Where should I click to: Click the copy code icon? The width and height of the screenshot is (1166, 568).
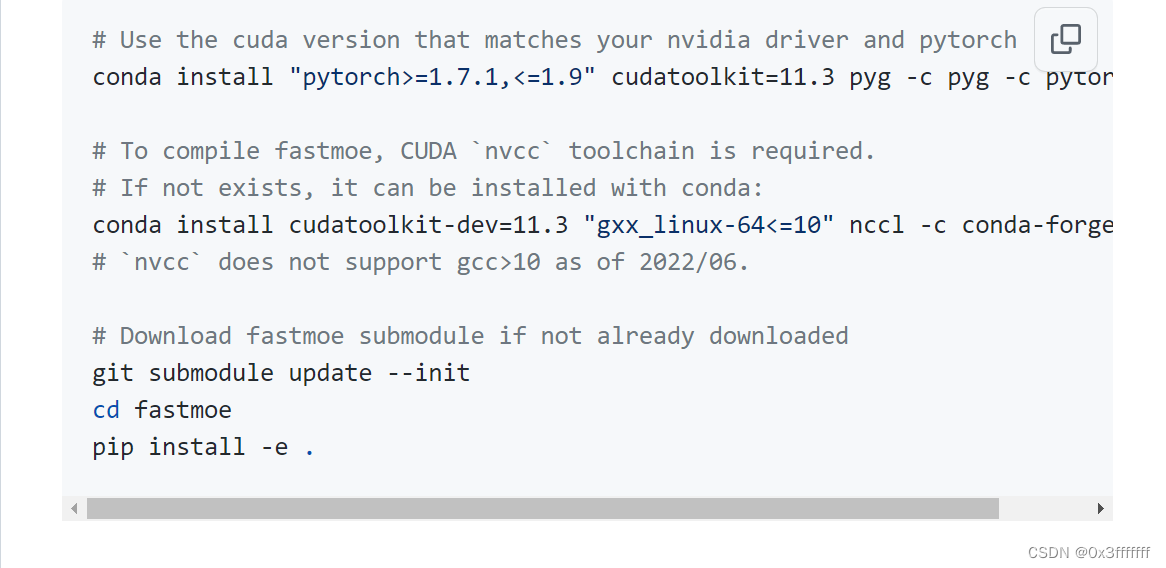pos(1066,40)
